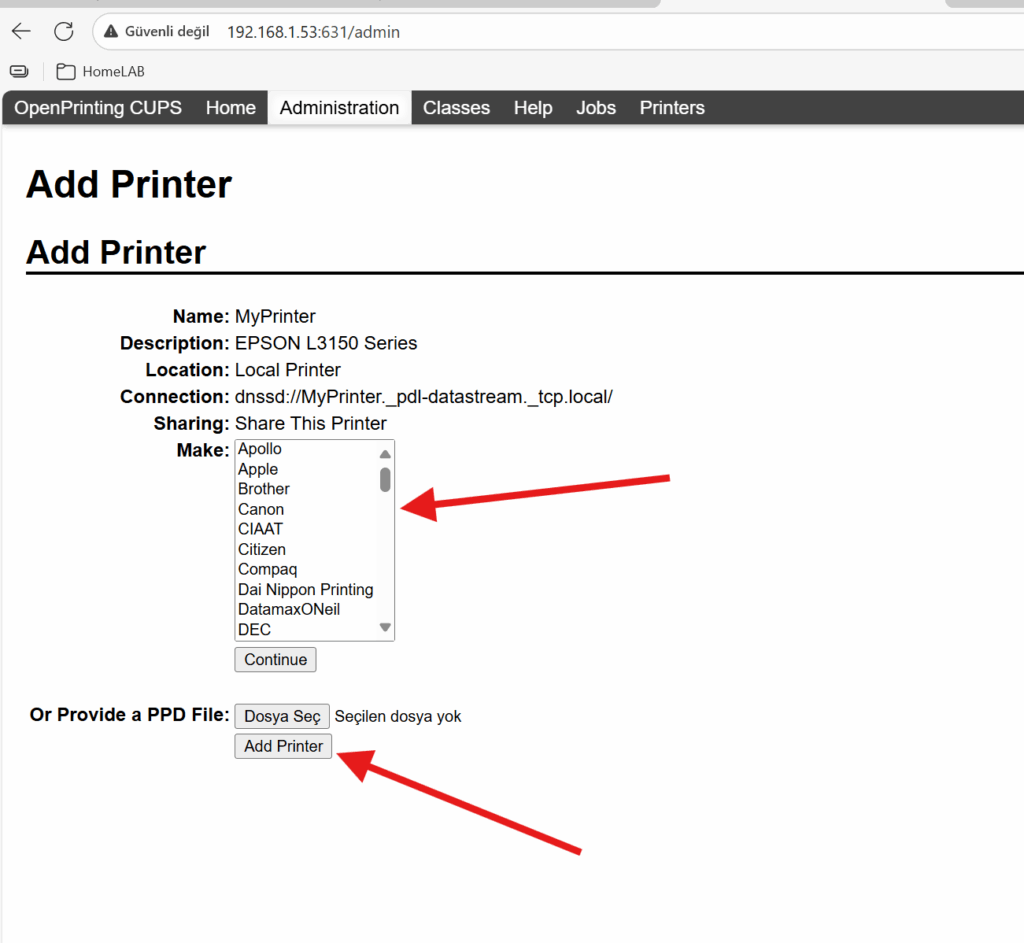Choose Canon from the Make list
Viewport: 1024px width, 943px height.
[x=261, y=509]
